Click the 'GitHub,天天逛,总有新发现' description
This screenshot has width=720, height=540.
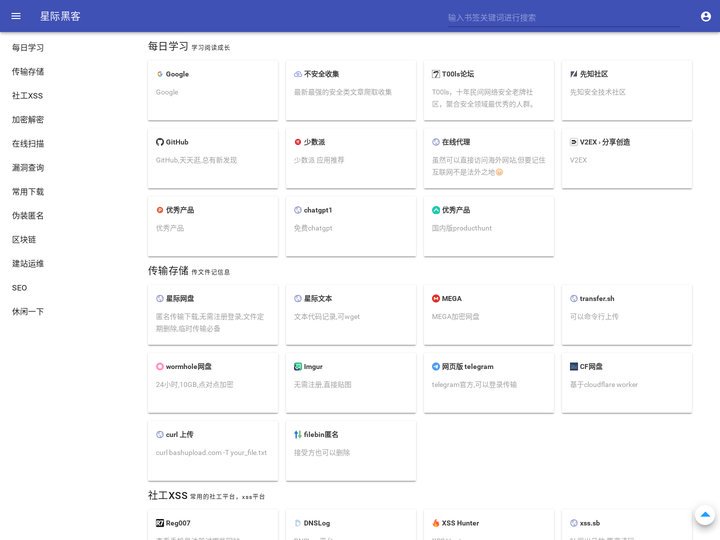196,160
